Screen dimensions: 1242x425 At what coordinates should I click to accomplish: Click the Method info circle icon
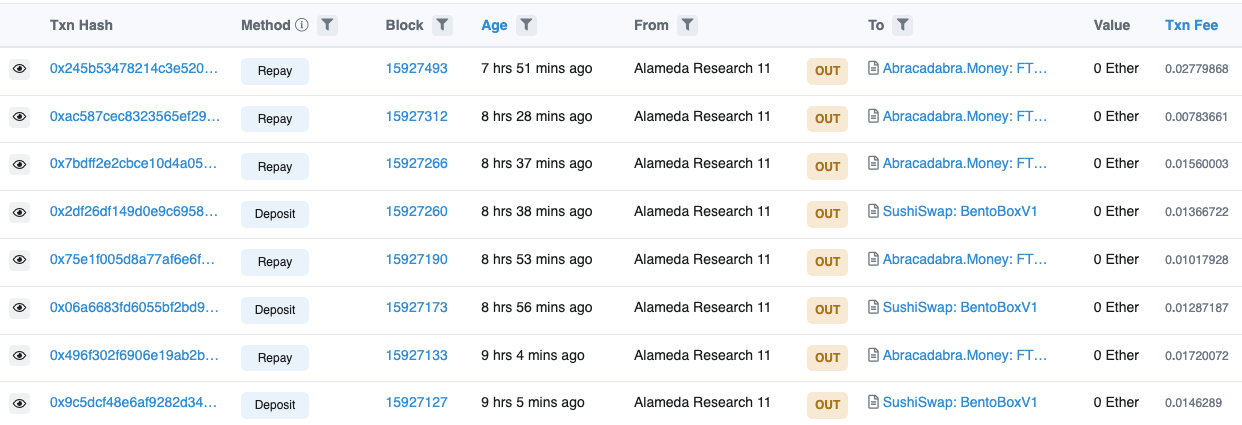tap(301, 25)
